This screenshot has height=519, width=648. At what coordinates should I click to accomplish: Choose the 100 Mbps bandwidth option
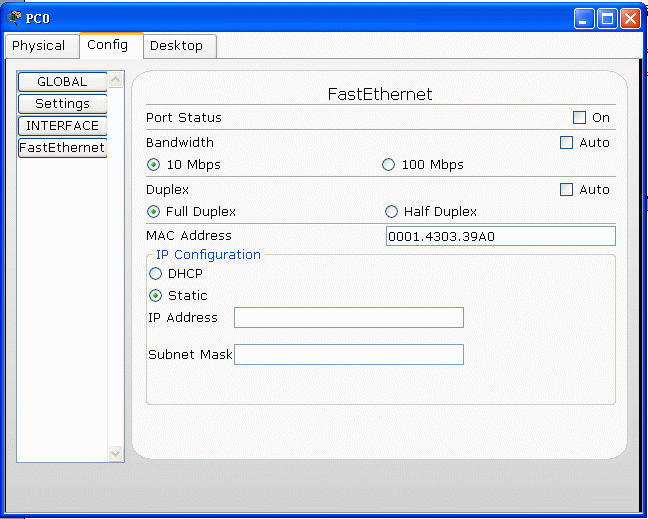pos(389,165)
